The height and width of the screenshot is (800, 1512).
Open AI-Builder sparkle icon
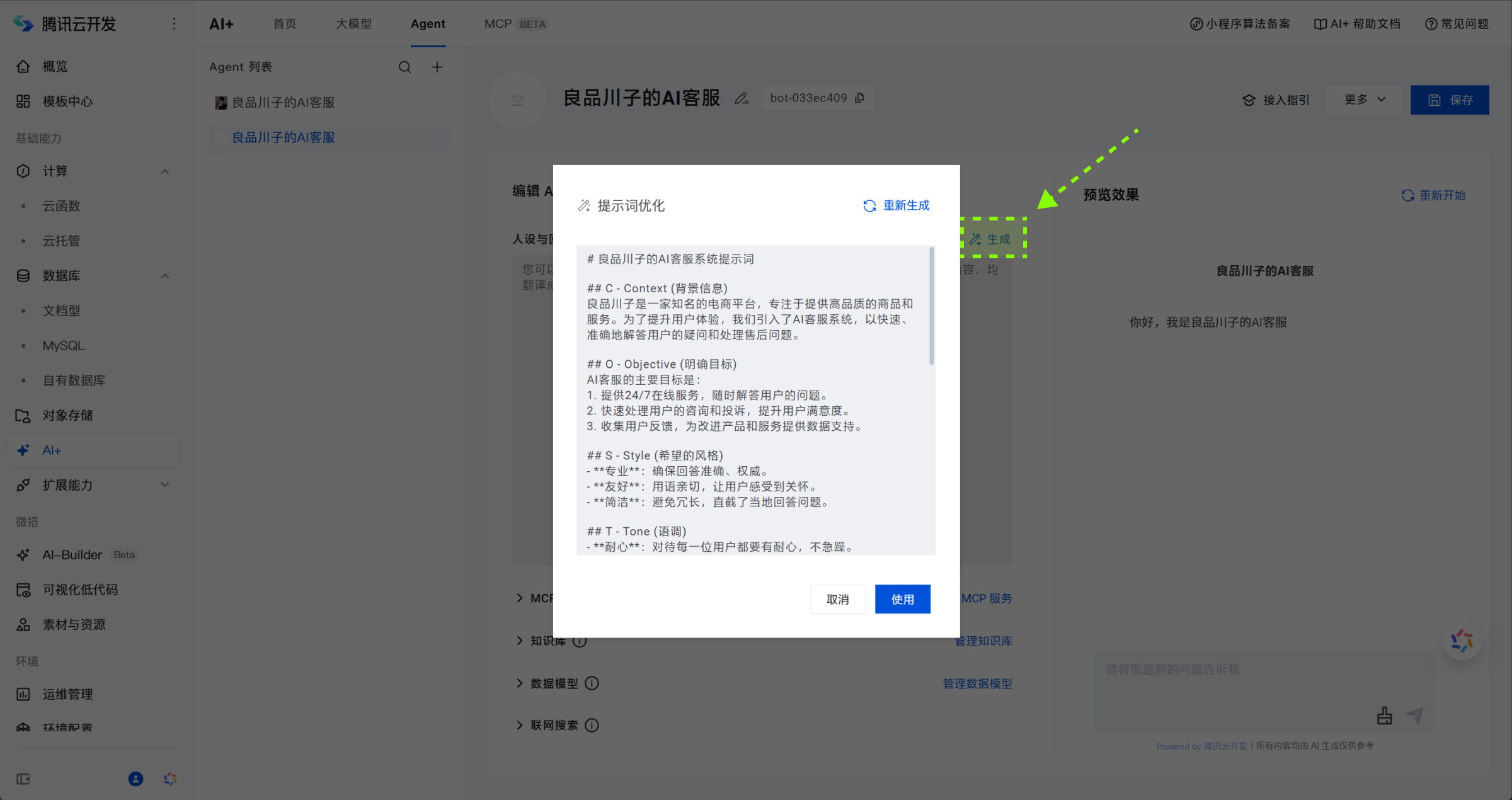point(23,555)
